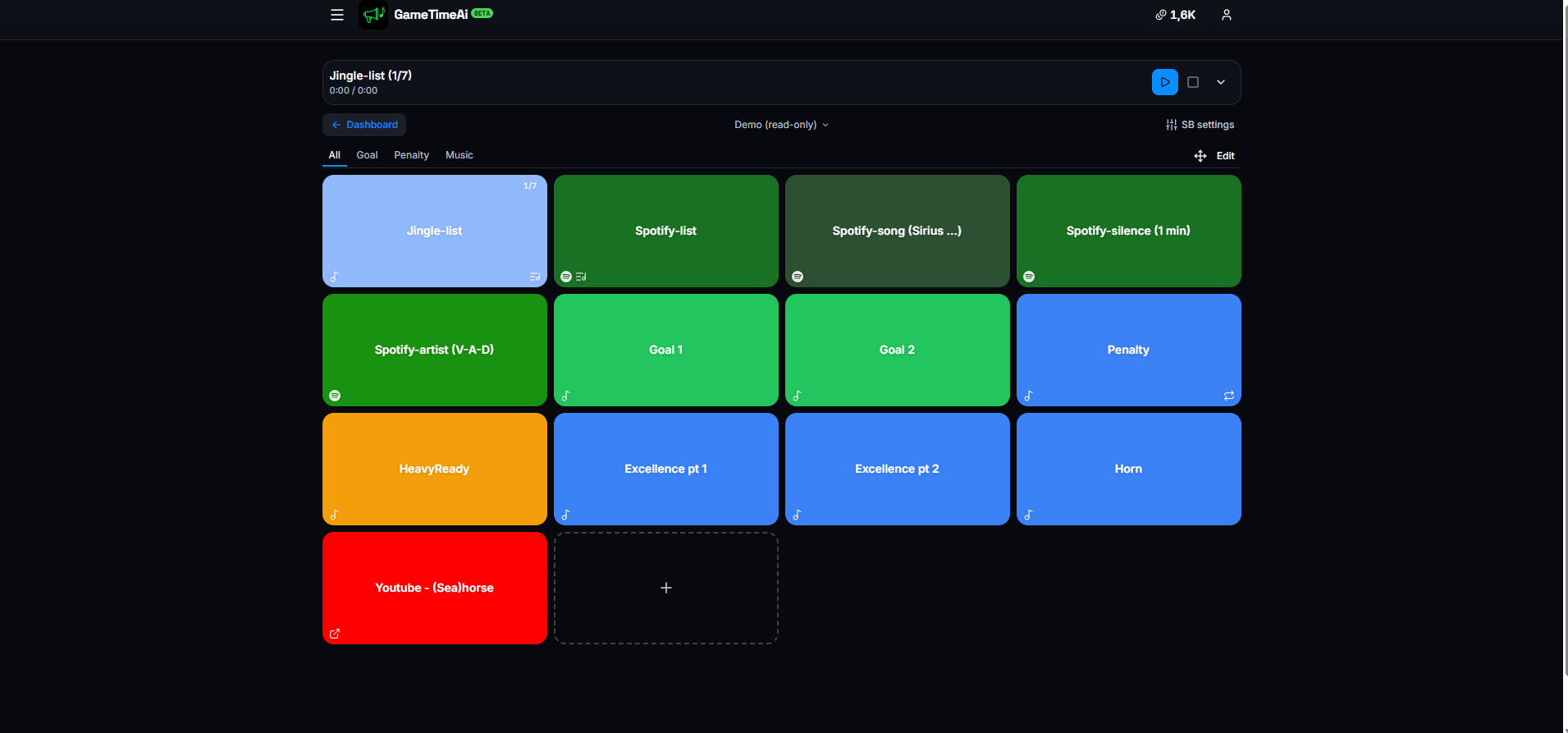Expand the player bar chevron
Screen dimensions: 1568x733
pyautogui.click(x=1221, y=82)
